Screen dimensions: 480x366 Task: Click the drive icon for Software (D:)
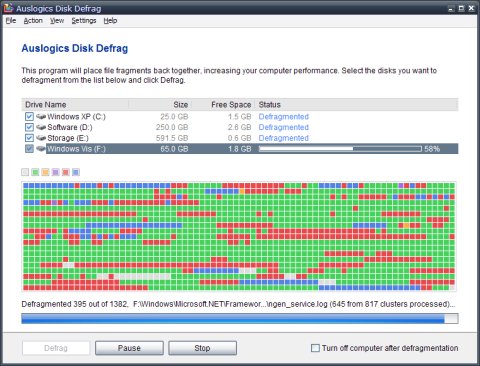(41, 127)
